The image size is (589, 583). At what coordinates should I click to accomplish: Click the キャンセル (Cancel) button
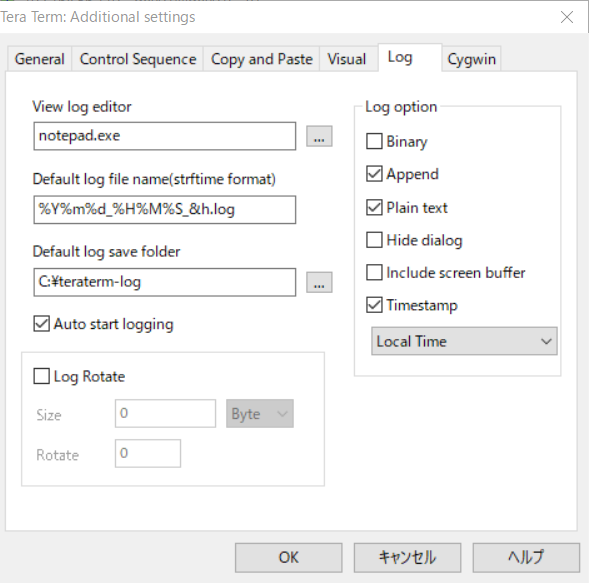pyautogui.click(x=407, y=557)
